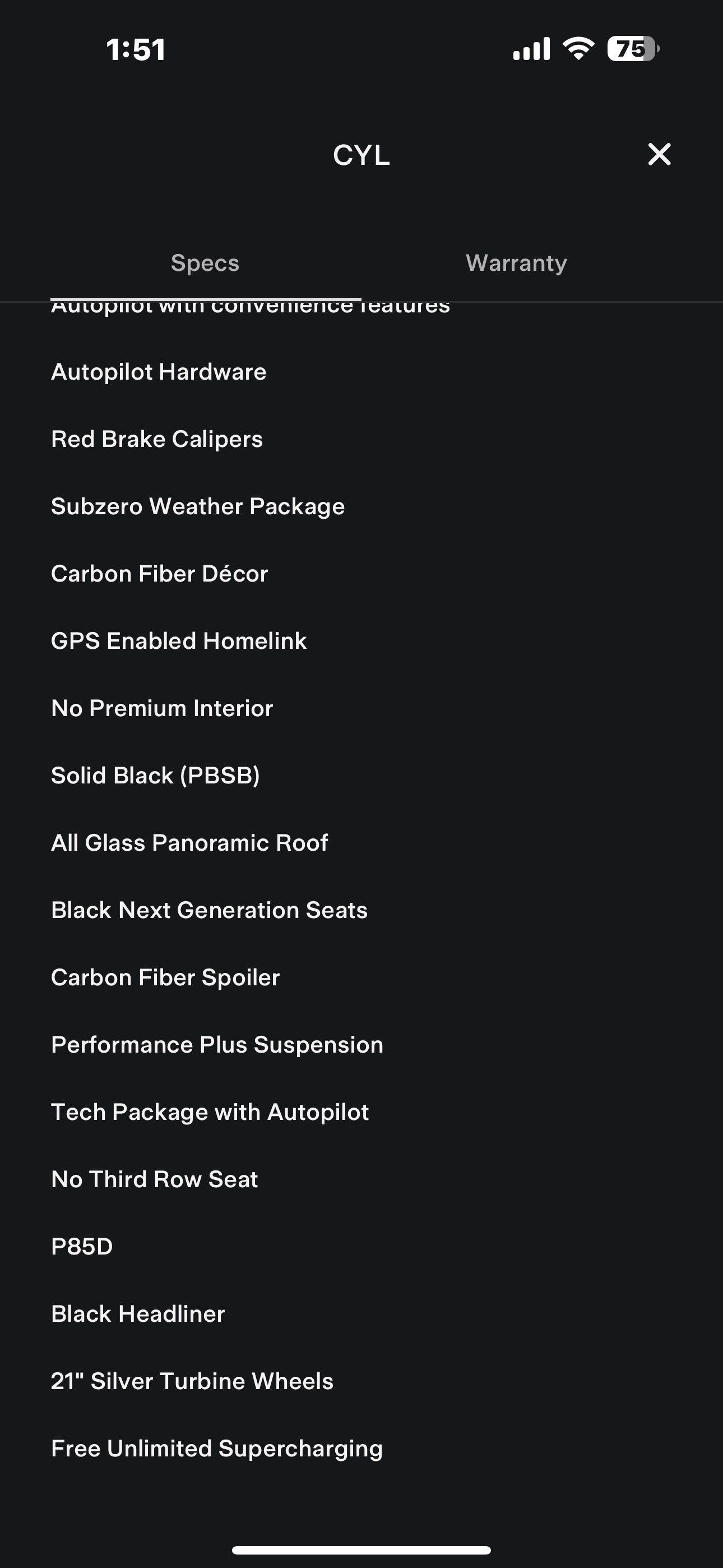
Task: Tap the home indicator bar
Action: pyautogui.click(x=361, y=1549)
